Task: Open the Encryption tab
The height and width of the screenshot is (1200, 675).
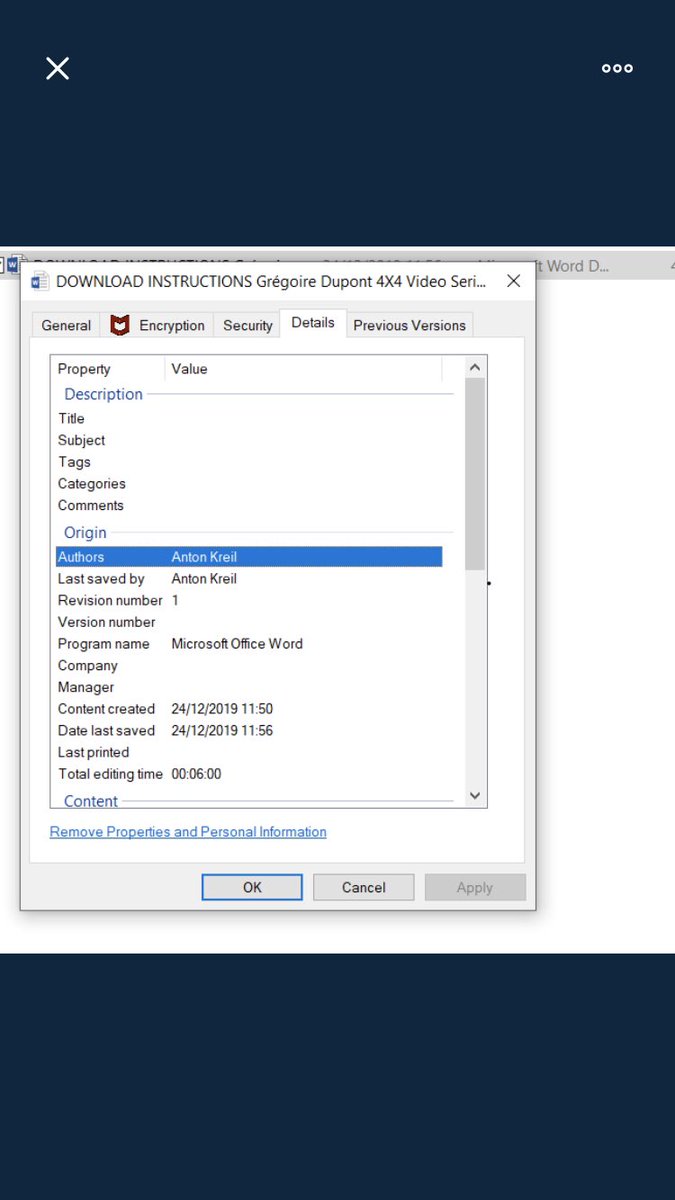Action: (157, 325)
